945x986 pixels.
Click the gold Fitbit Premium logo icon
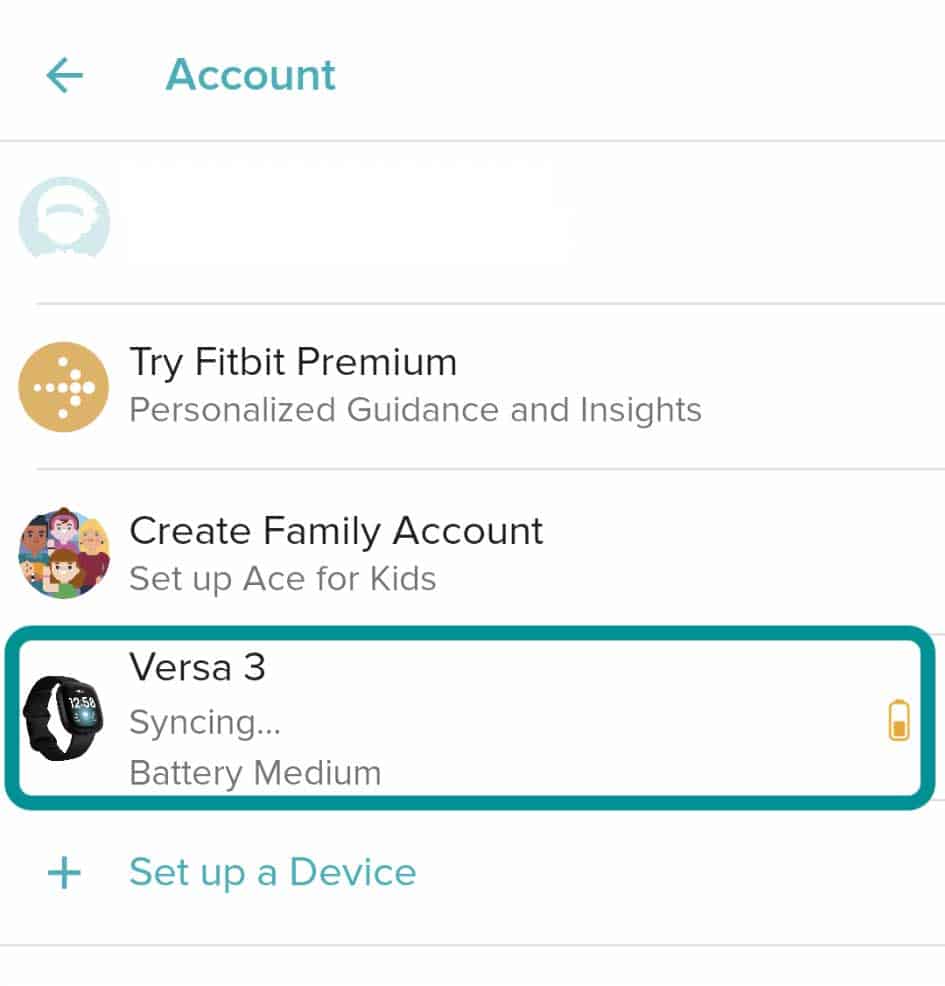click(63, 386)
